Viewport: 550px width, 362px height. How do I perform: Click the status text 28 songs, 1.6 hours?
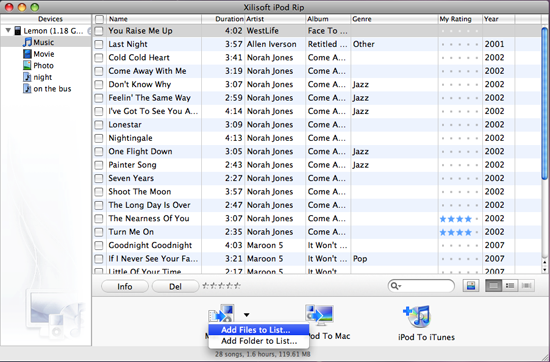tap(263, 354)
